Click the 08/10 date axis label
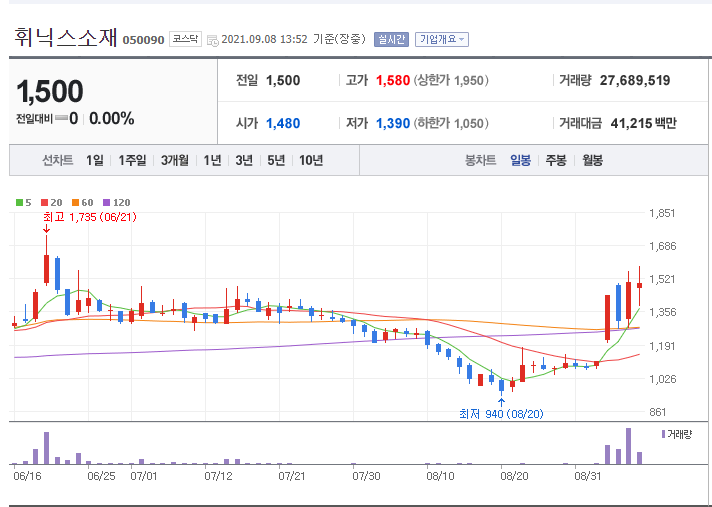Viewport: 712px width, 507px height. (x=440, y=476)
